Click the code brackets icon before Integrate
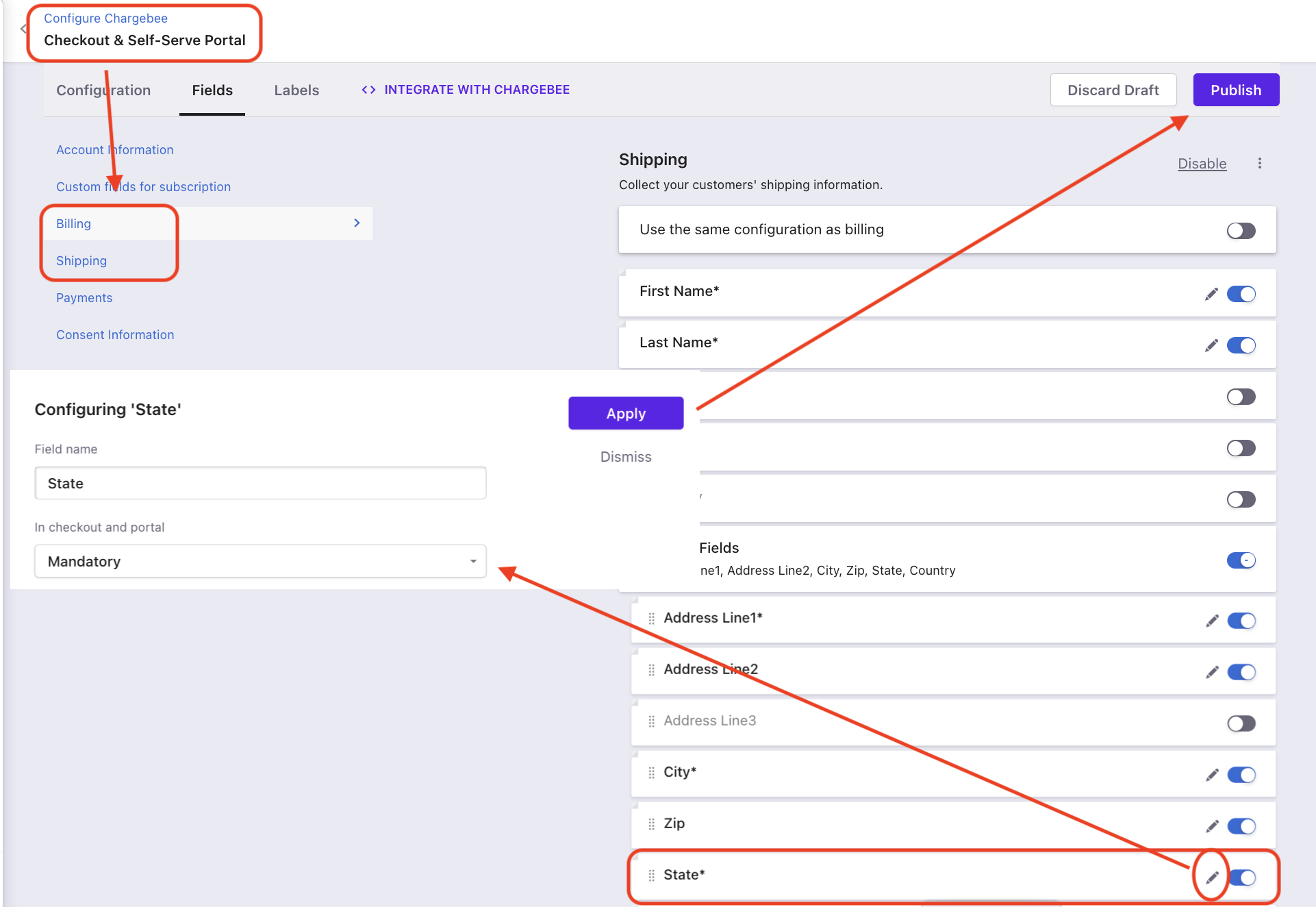 [368, 90]
